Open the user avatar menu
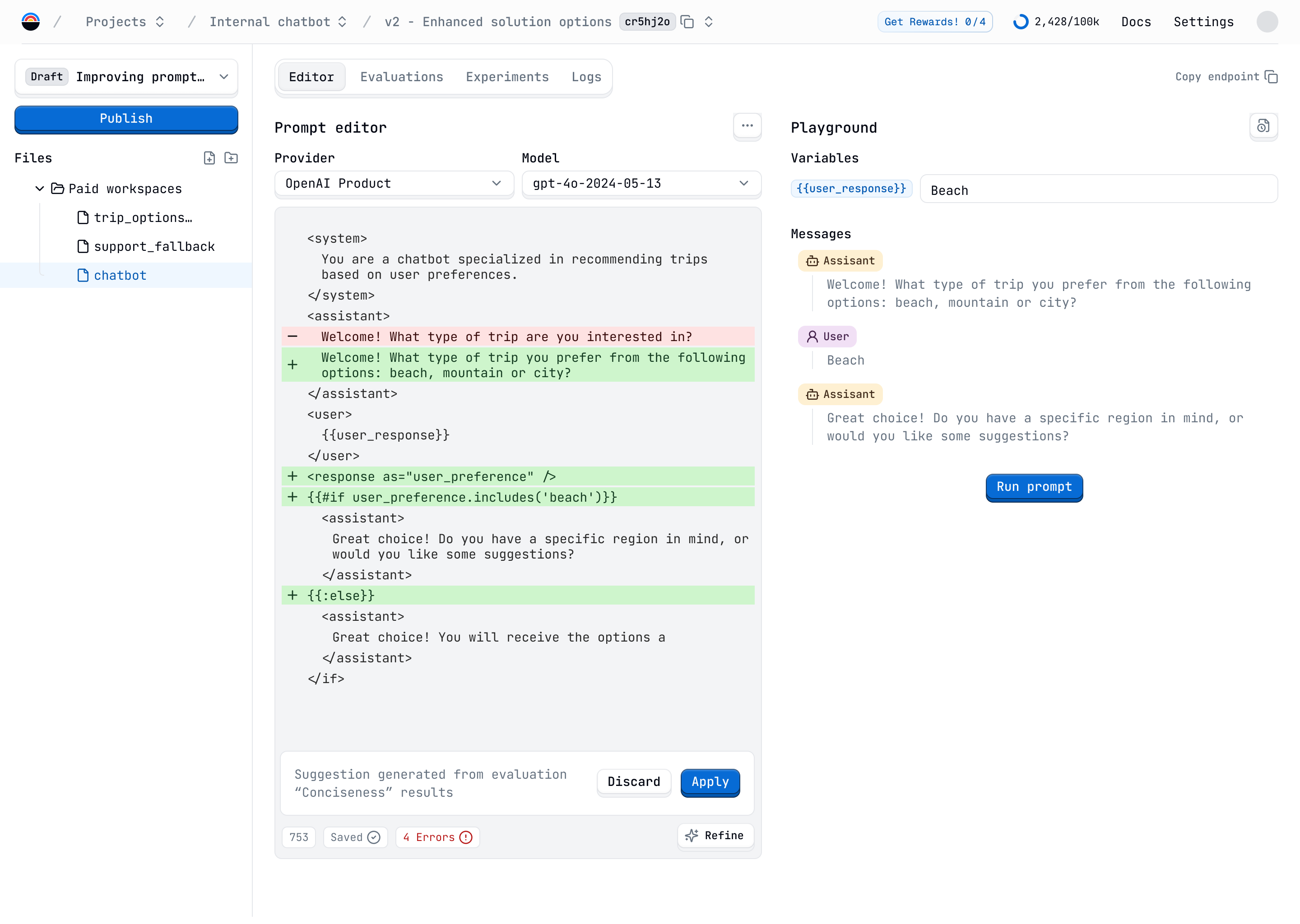 point(1267,22)
